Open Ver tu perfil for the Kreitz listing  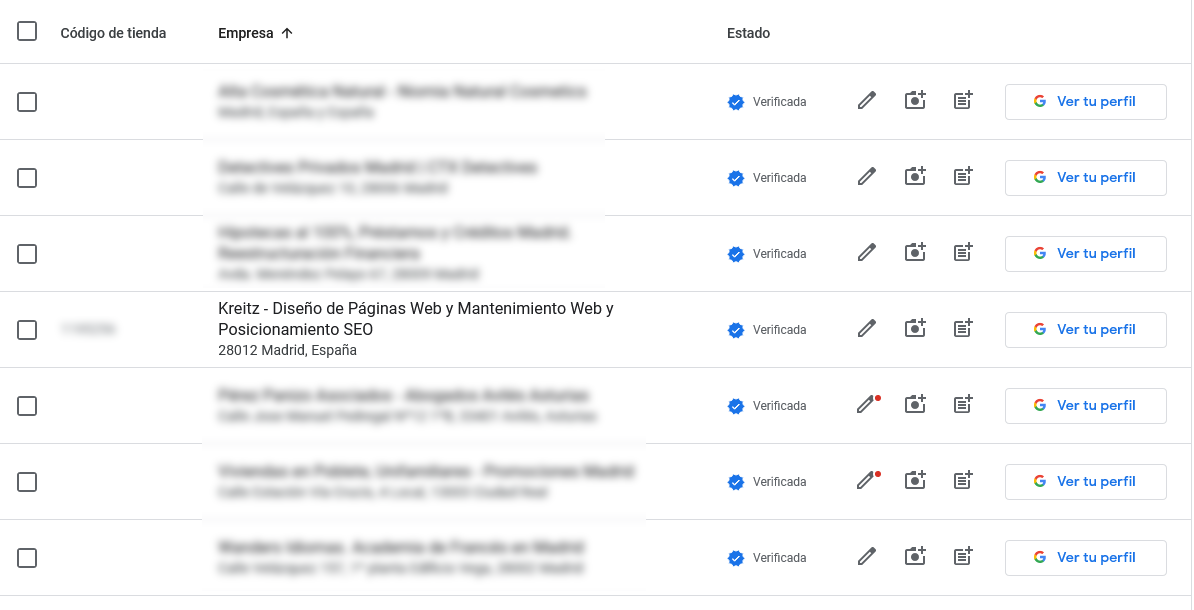pos(1085,329)
